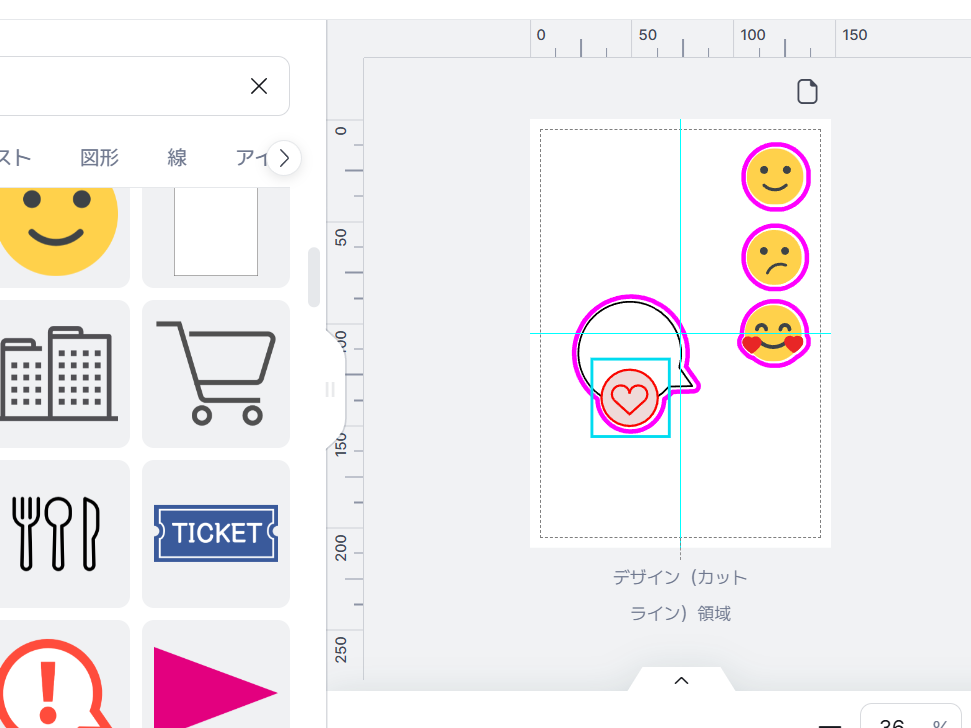
Task: Select the confused face emoji on canvas
Action: click(x=775, y=258)
